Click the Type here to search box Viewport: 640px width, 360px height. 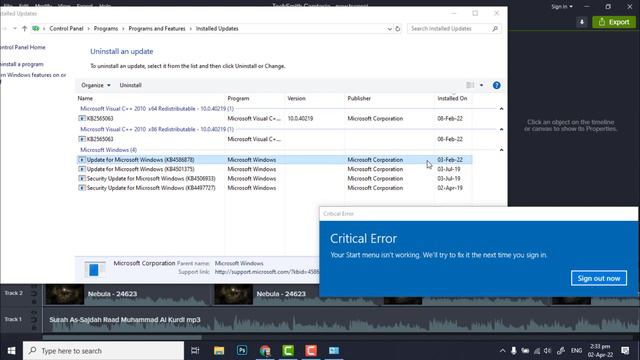pos(103,351)
